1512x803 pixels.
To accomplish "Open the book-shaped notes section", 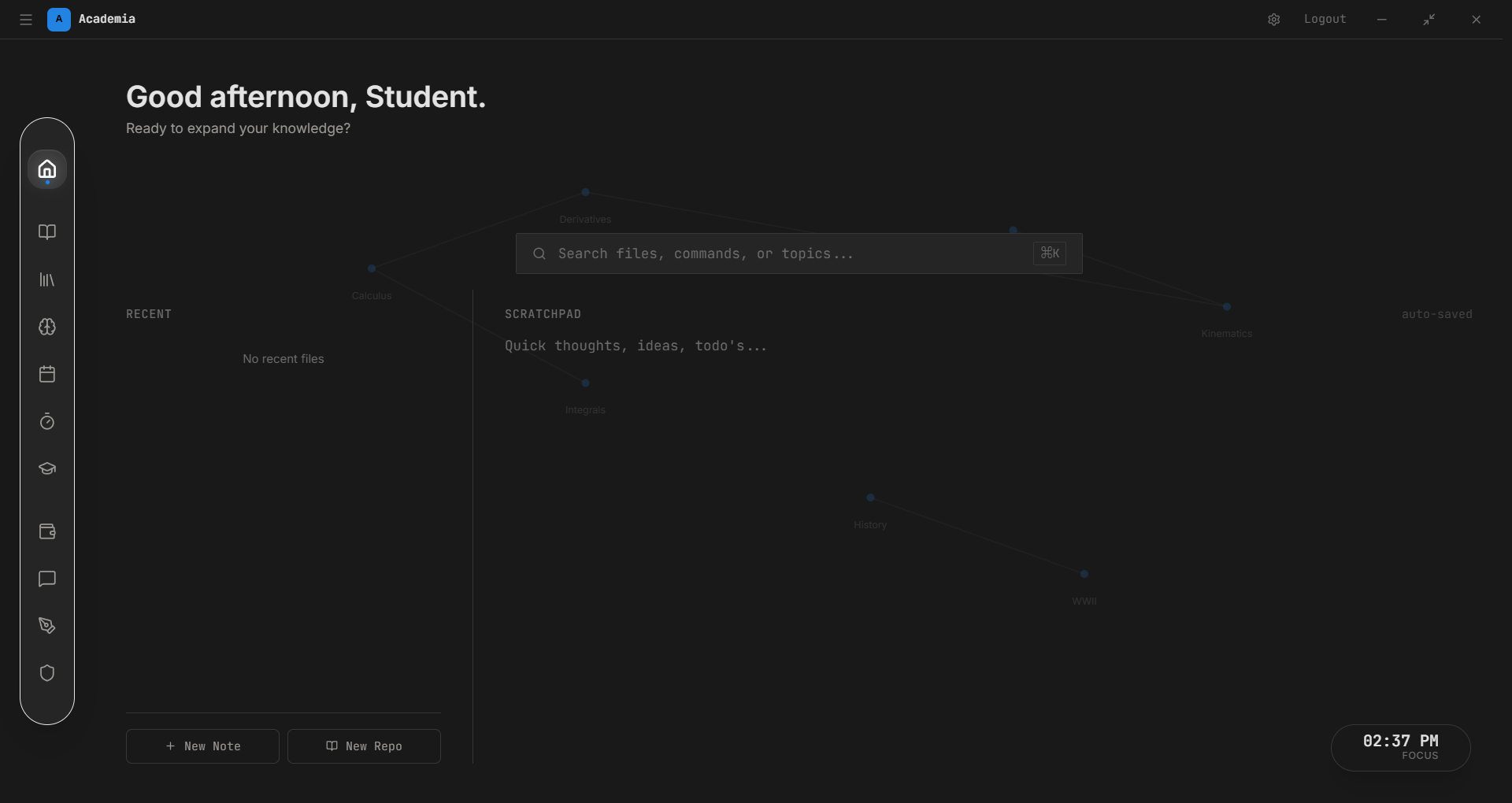I will (x=46, y=231).
